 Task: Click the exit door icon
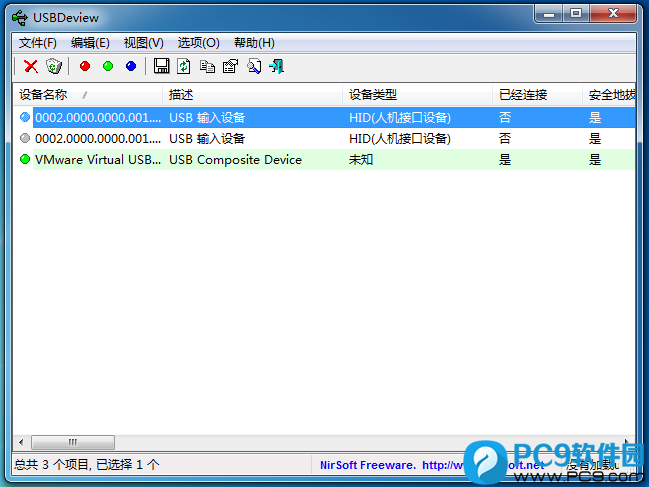point(276,66)
